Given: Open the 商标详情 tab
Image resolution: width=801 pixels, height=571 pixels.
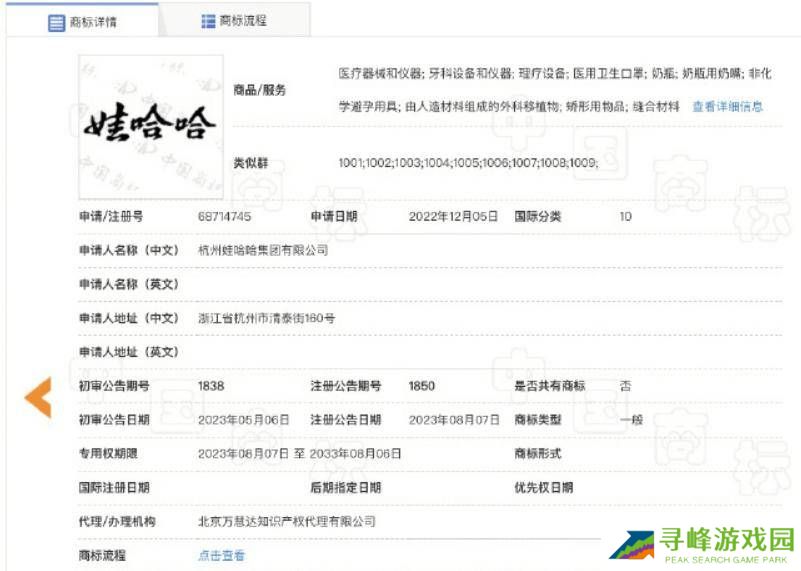Looking at the screenshot, I should [x=82, y=20].
